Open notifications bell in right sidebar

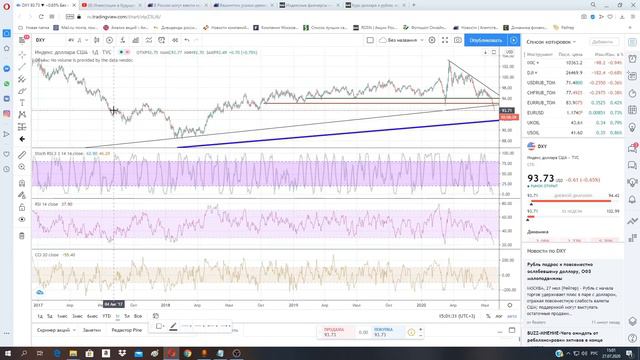(632, 199)
